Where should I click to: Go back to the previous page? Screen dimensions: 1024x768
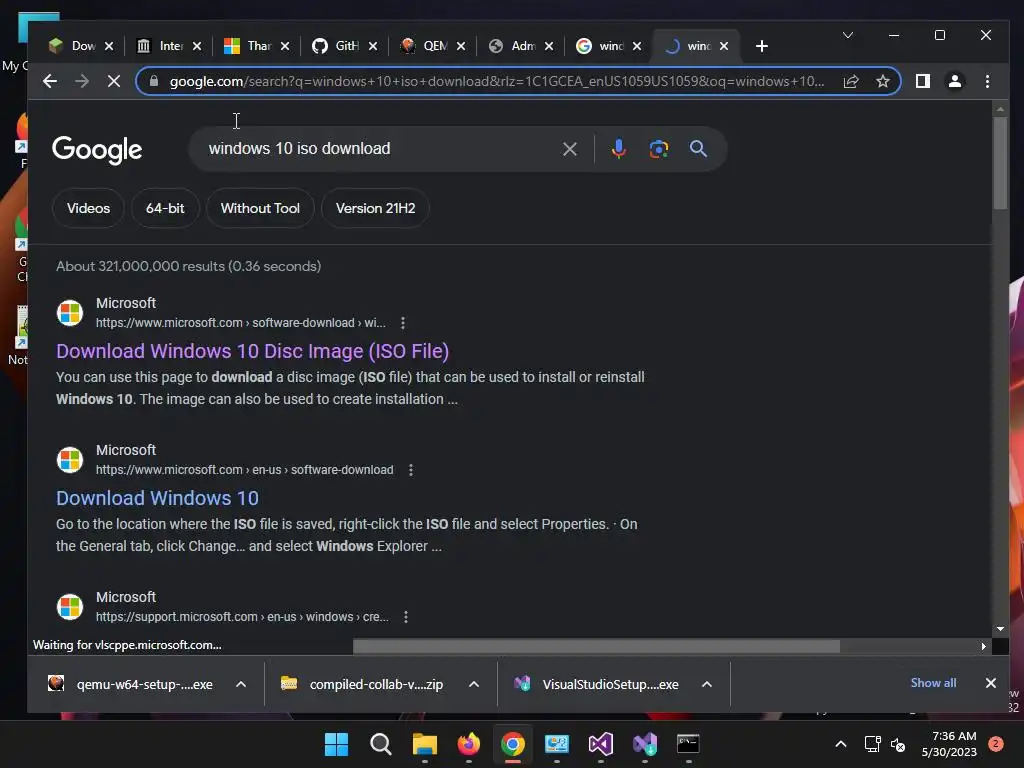50,81
